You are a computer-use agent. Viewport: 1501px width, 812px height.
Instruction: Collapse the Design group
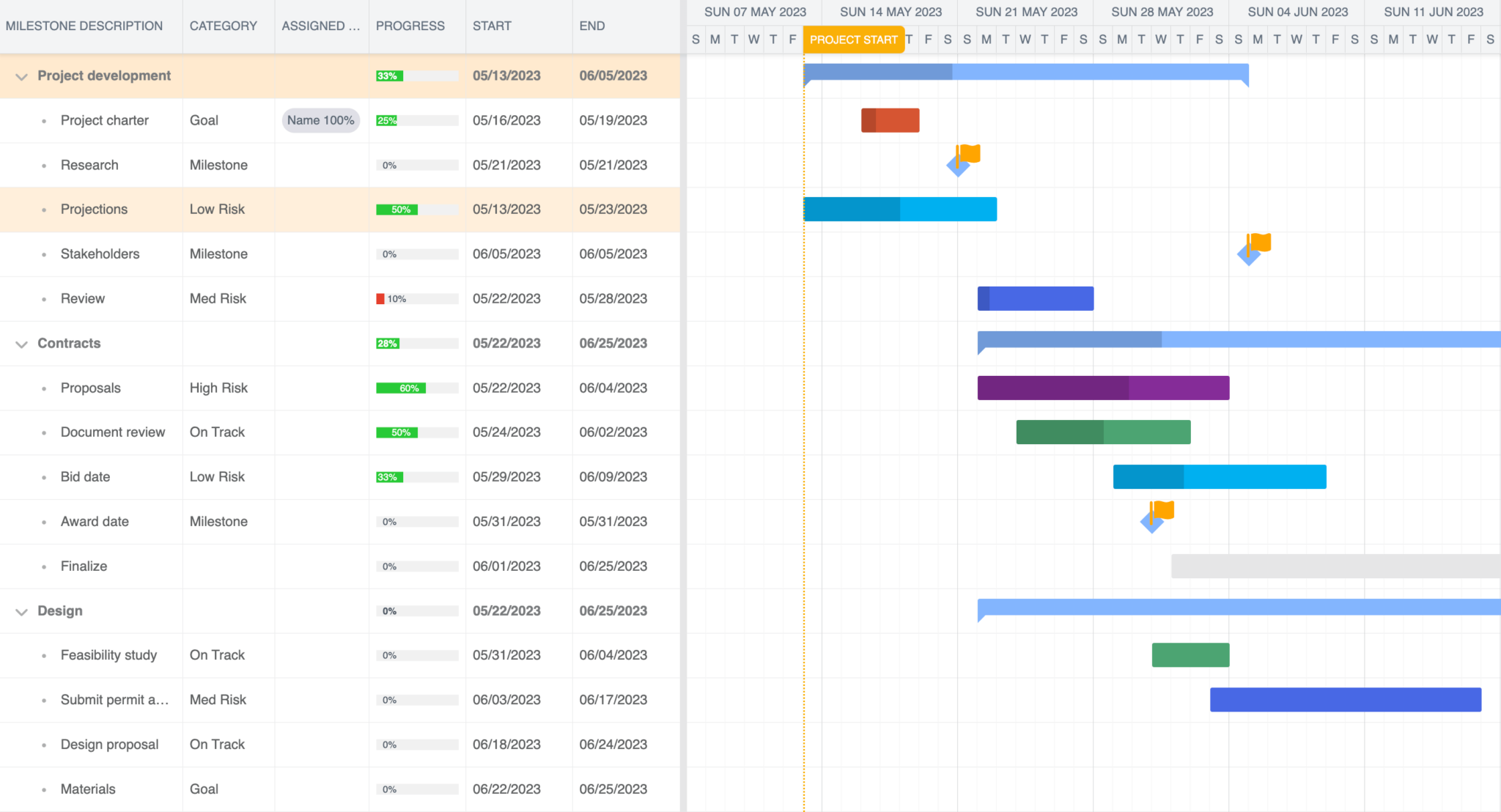click(21, 611)
